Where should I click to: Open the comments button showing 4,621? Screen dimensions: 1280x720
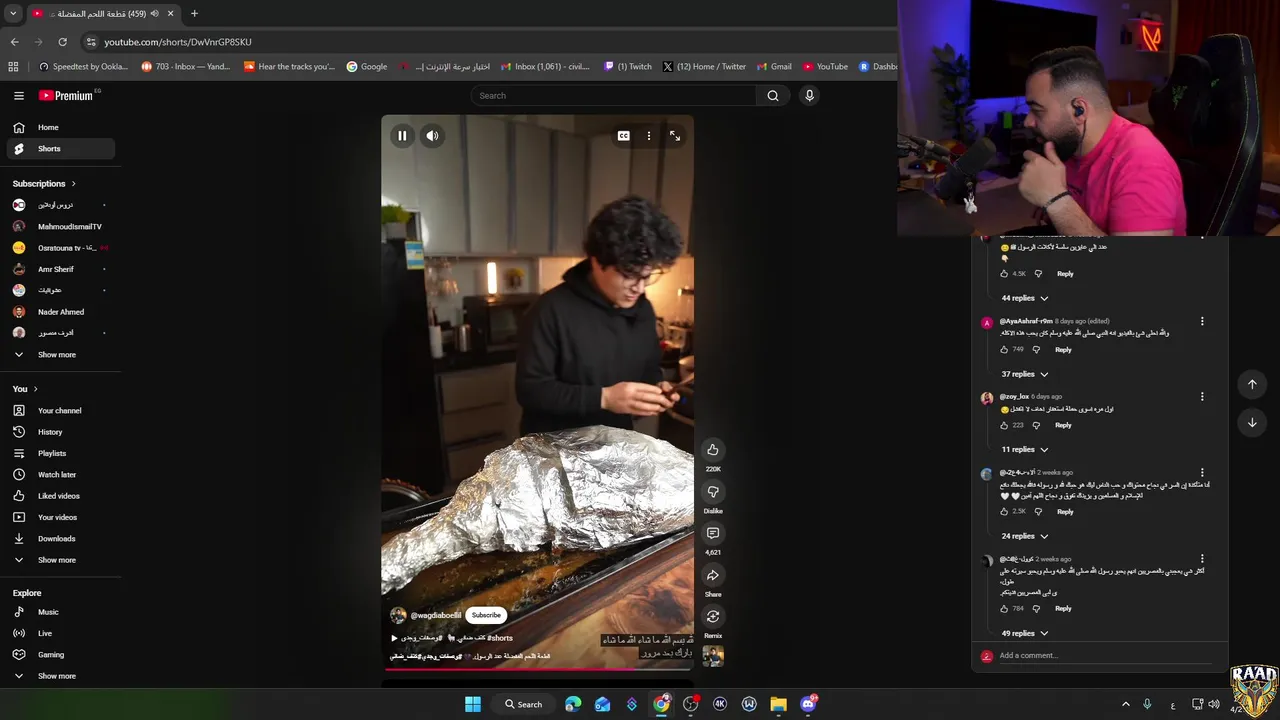[x=713, y=533]
